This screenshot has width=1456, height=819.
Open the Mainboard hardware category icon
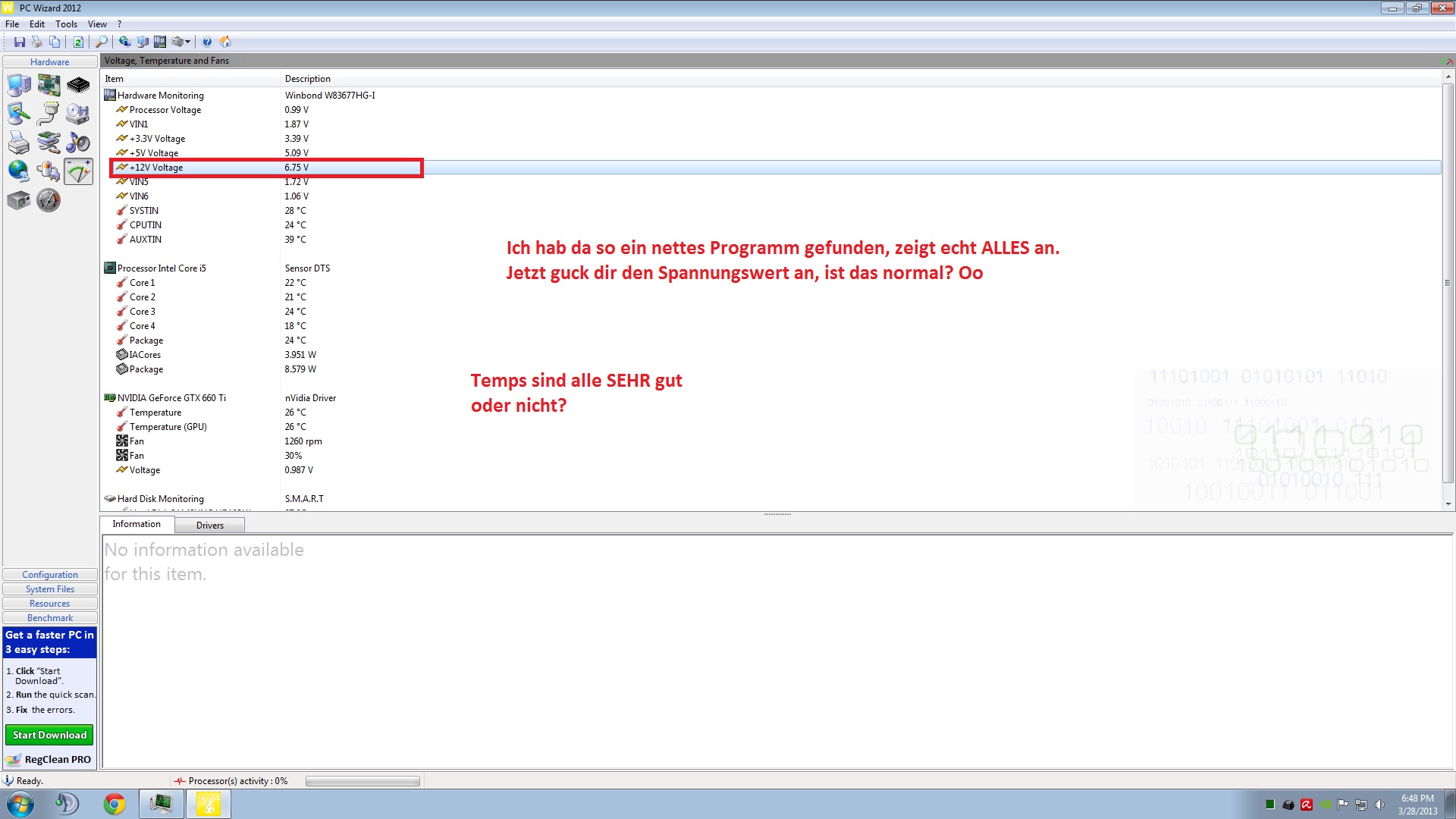(x=49, y=85)
